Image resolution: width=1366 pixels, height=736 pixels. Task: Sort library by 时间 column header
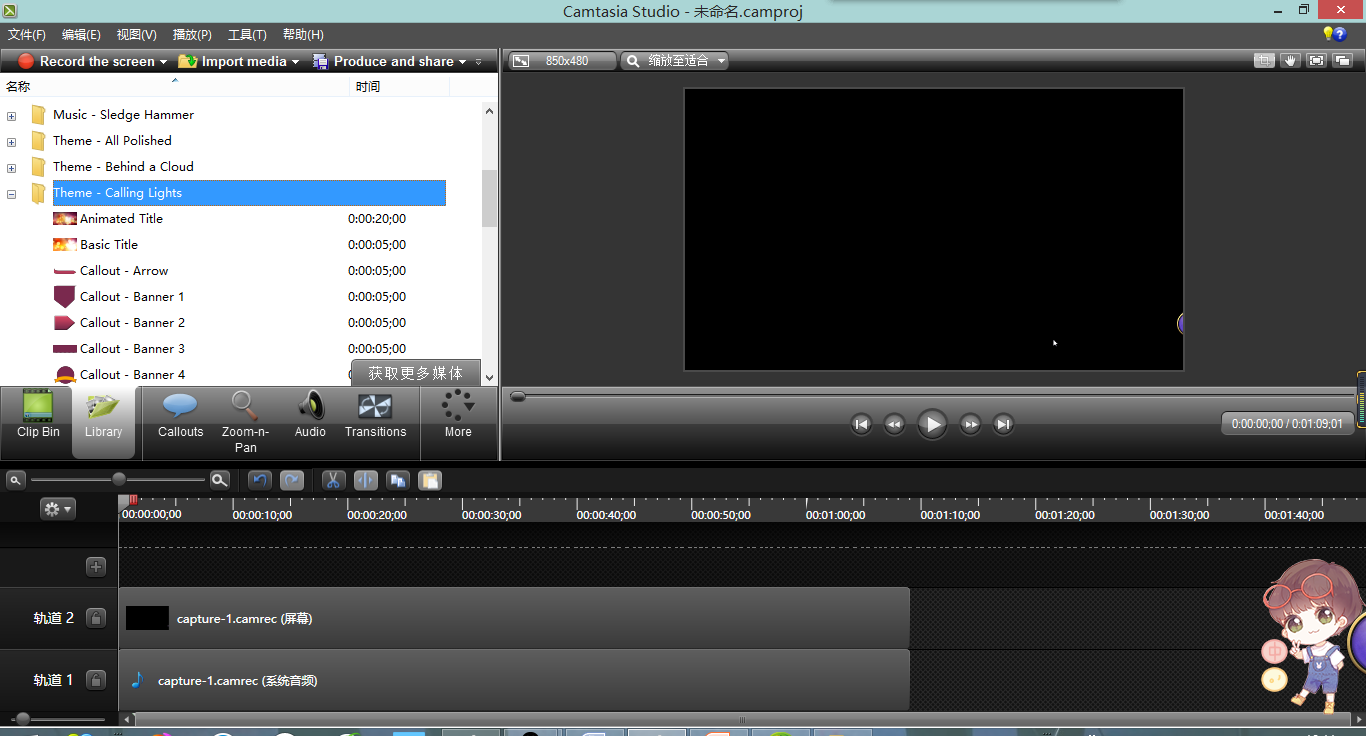click(400, 86)
